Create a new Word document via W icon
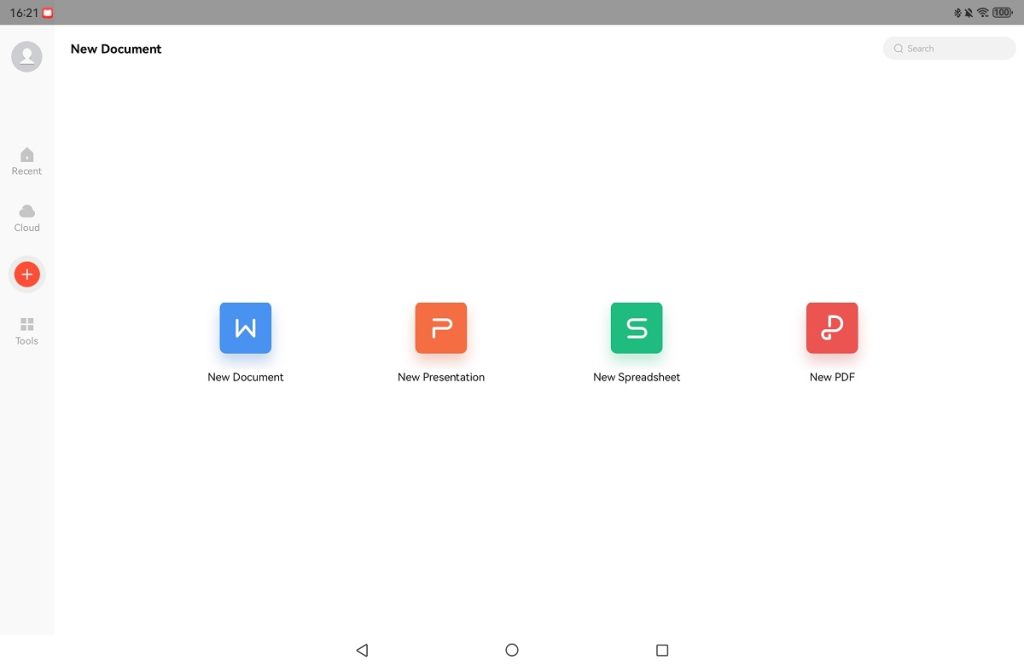 (x=246, y=328)
